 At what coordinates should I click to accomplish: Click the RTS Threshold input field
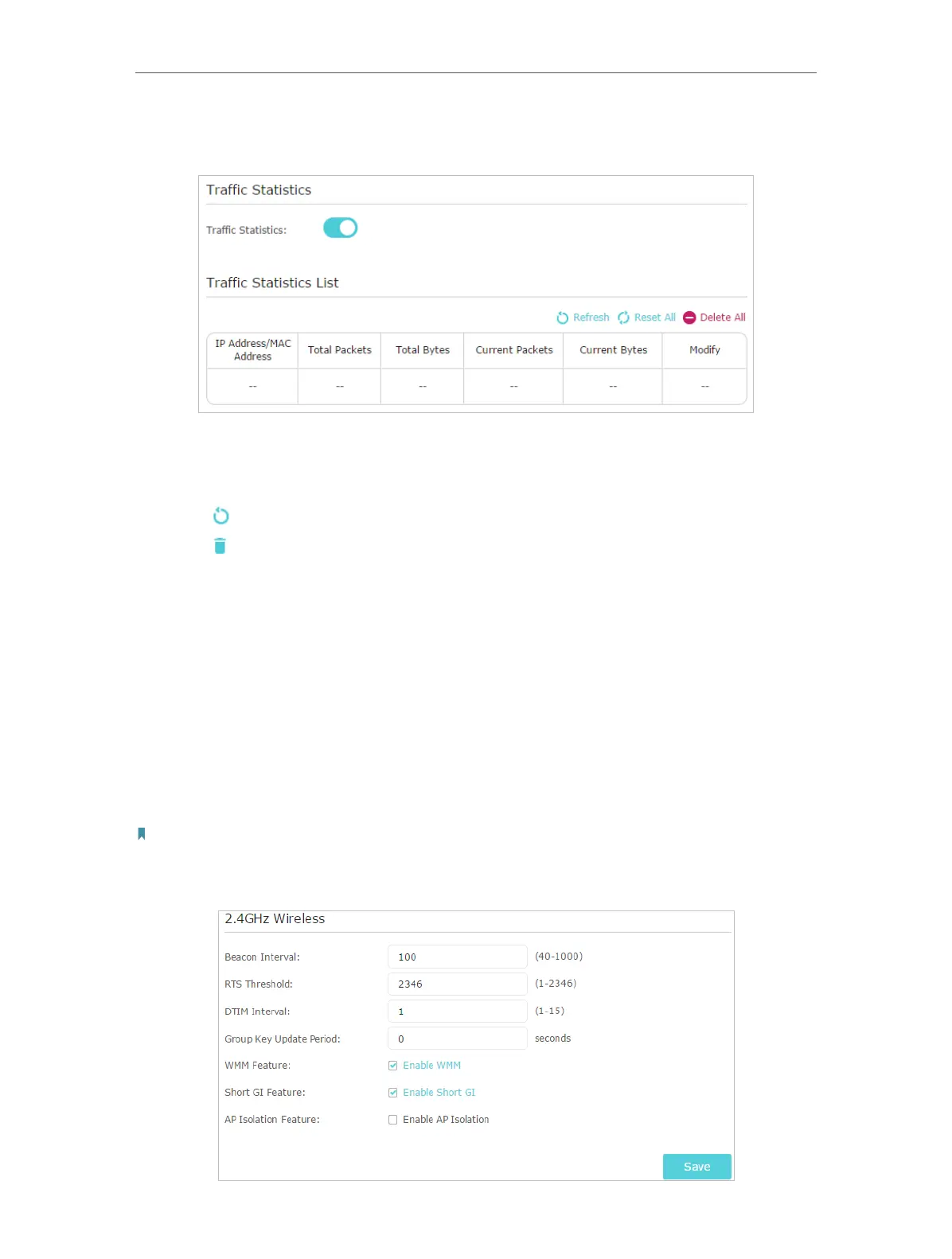click(457, 984)
